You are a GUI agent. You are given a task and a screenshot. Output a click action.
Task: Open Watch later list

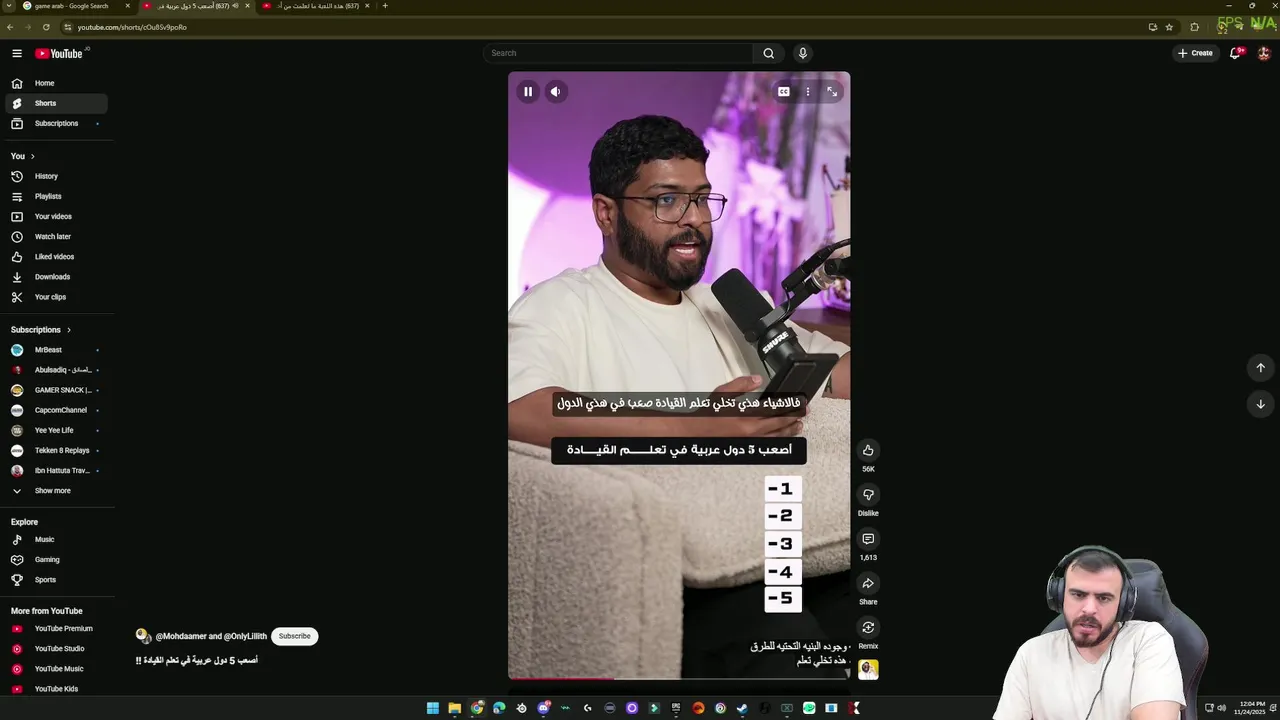[x=56, y=236]
